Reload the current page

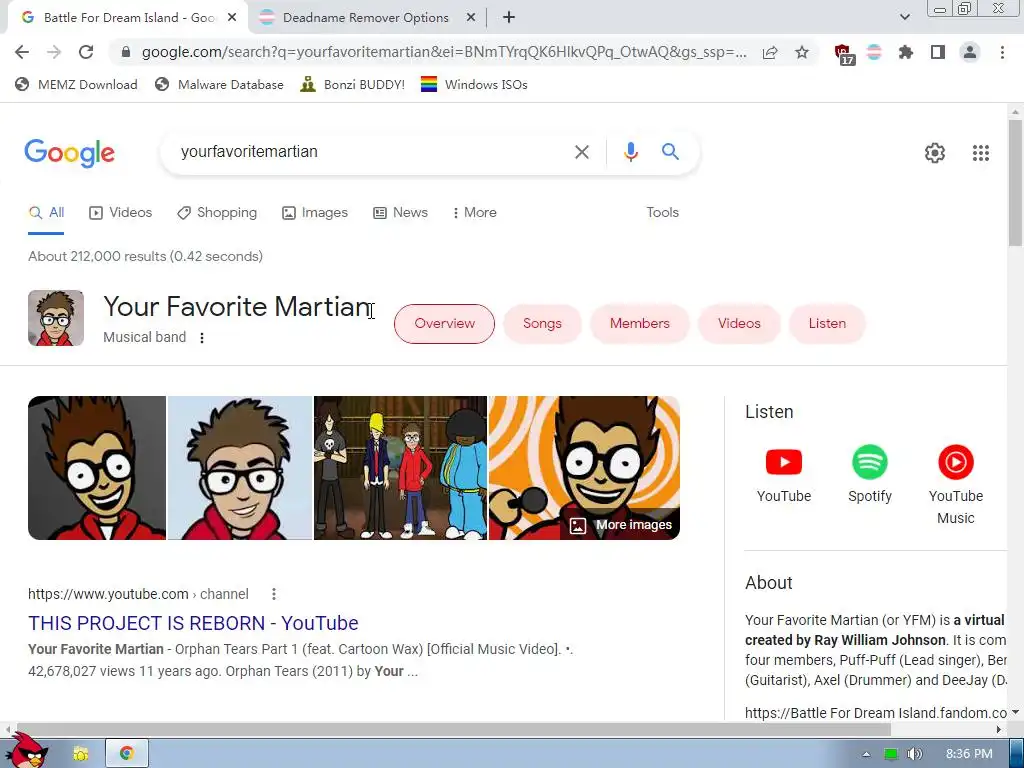click(86, 52)
